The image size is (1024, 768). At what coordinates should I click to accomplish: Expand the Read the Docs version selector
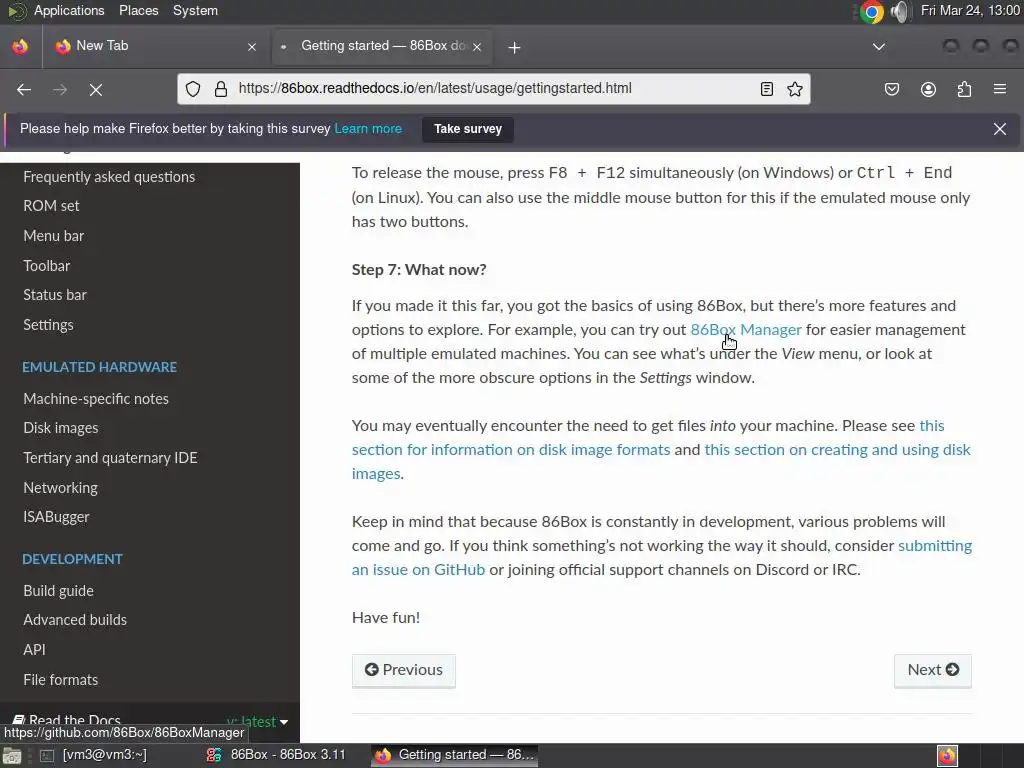(x=258, y=722)
